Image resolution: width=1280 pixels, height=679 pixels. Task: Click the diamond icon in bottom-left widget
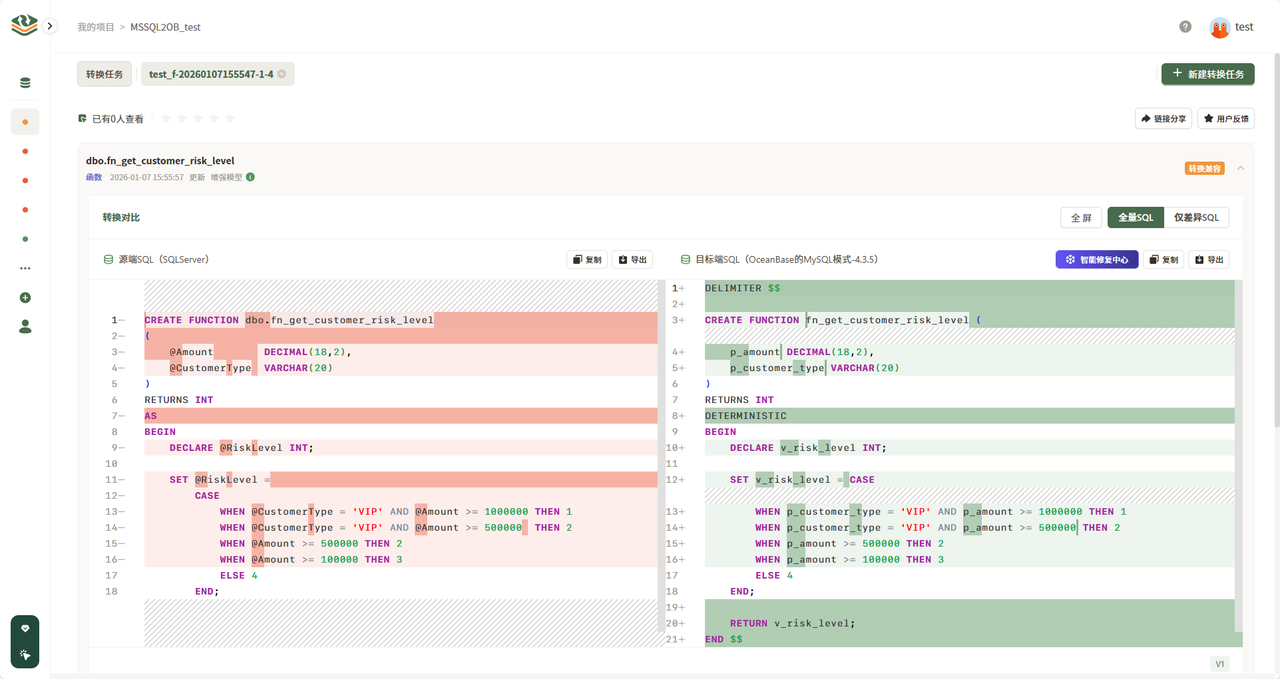25,628
